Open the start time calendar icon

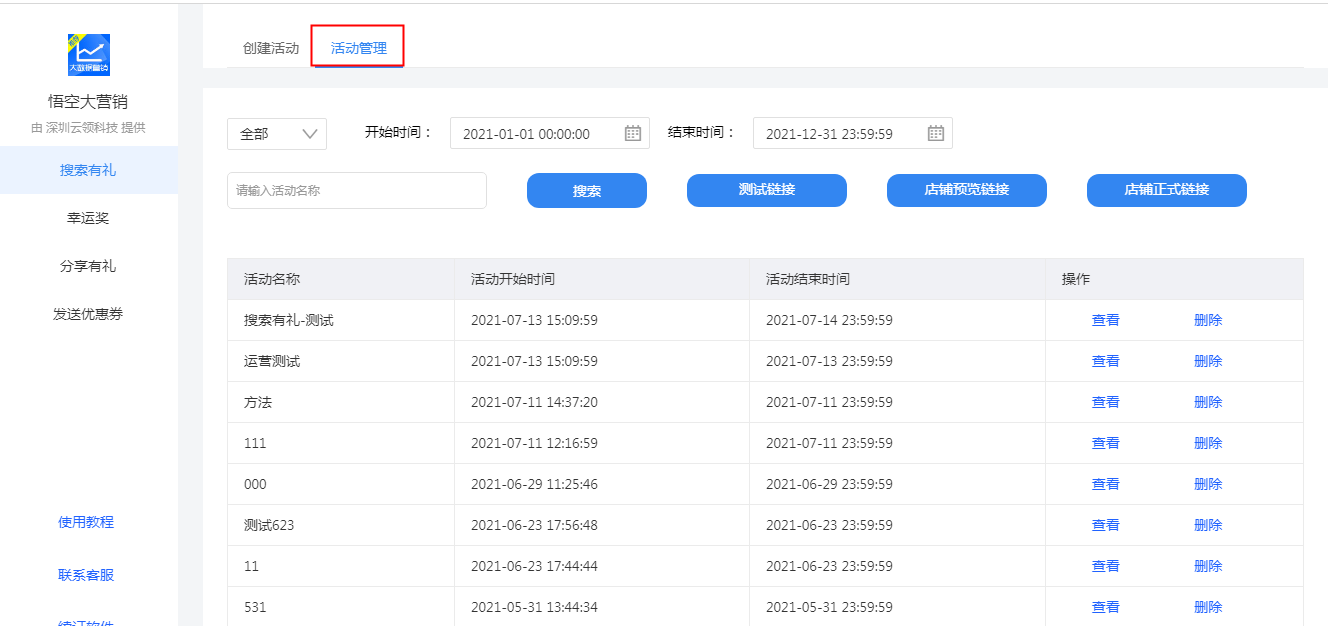633,133
